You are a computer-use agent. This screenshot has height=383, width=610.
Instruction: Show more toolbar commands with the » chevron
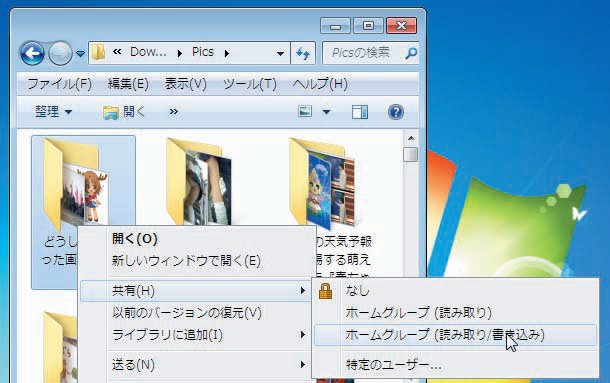click(x=174, y=112)
